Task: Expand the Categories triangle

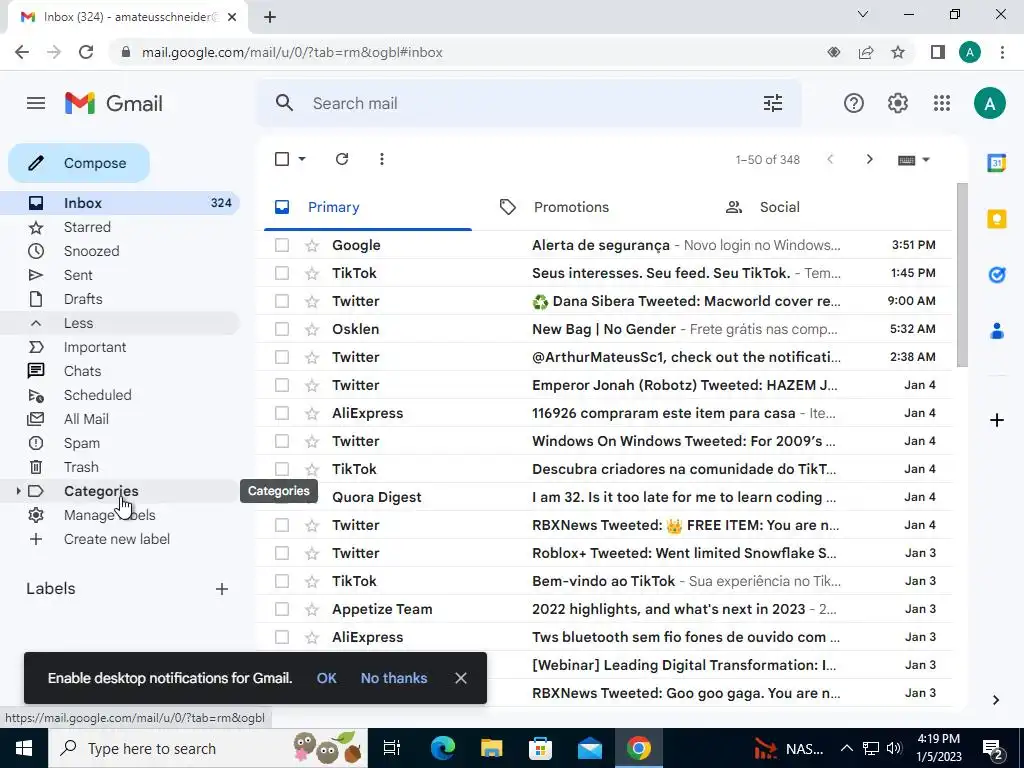Action: (x=18, y=491)
